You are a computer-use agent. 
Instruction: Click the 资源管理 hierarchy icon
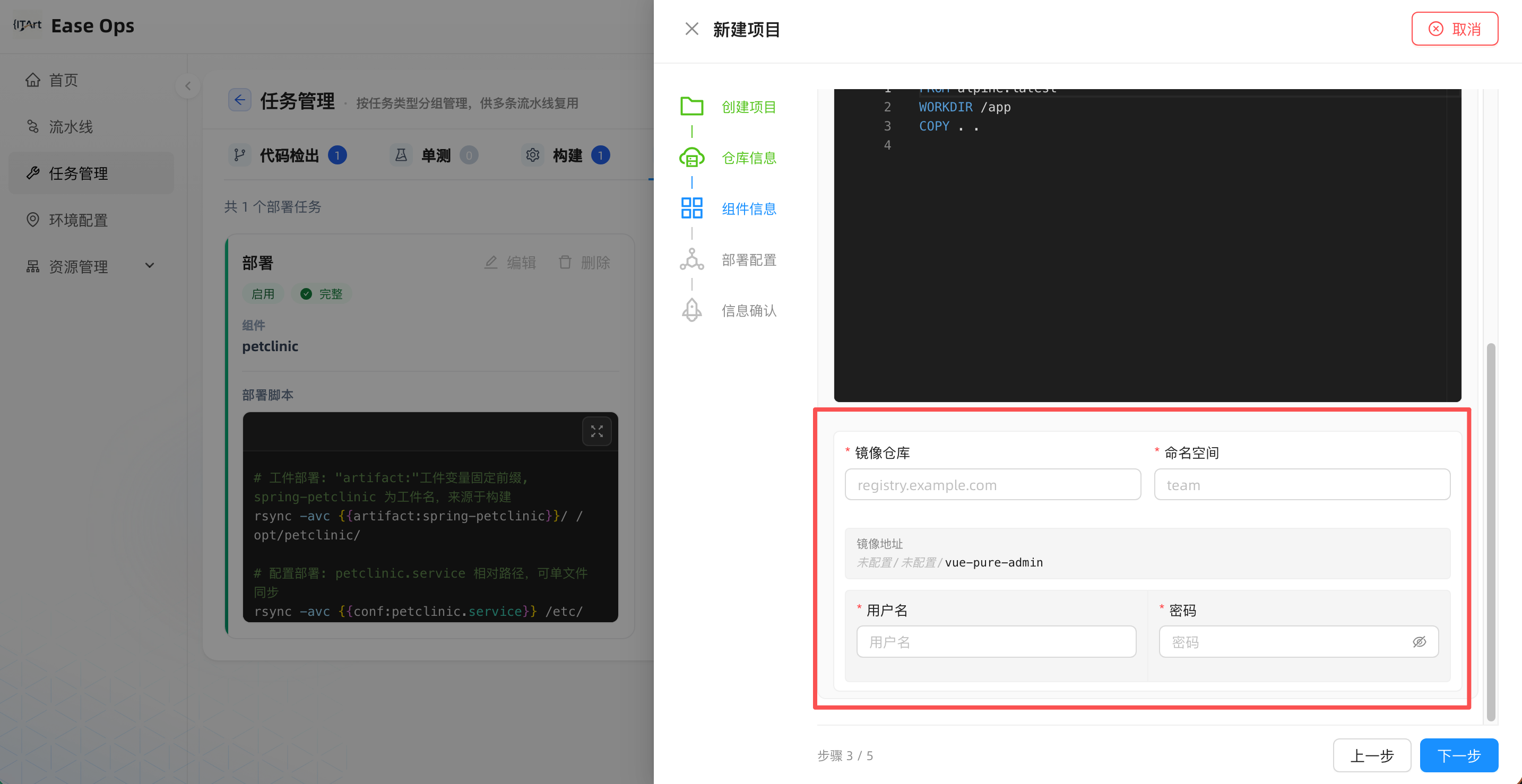tap(33, 266)
